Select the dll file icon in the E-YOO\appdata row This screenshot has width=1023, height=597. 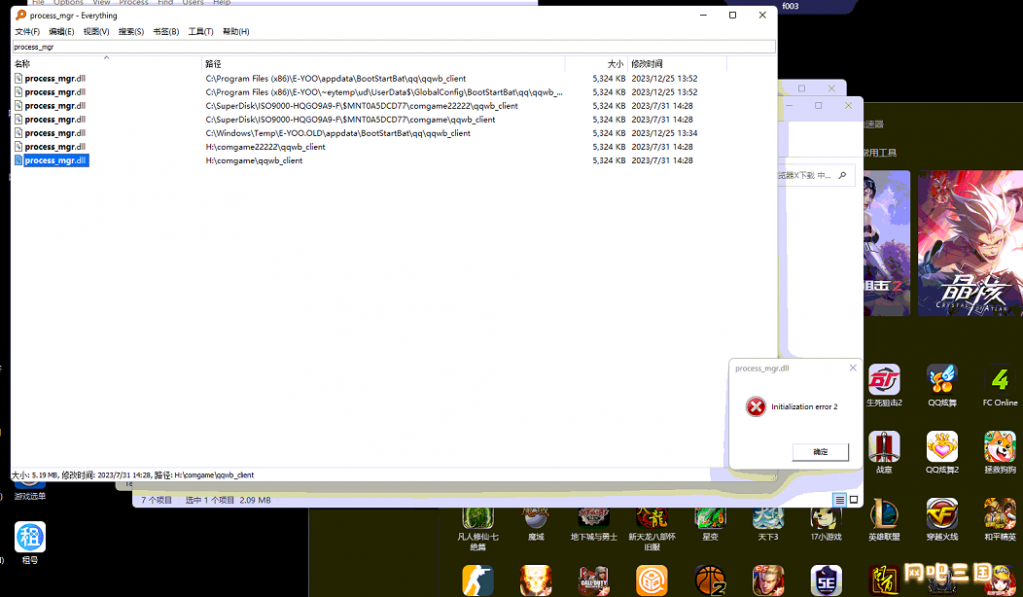[19, 78]
